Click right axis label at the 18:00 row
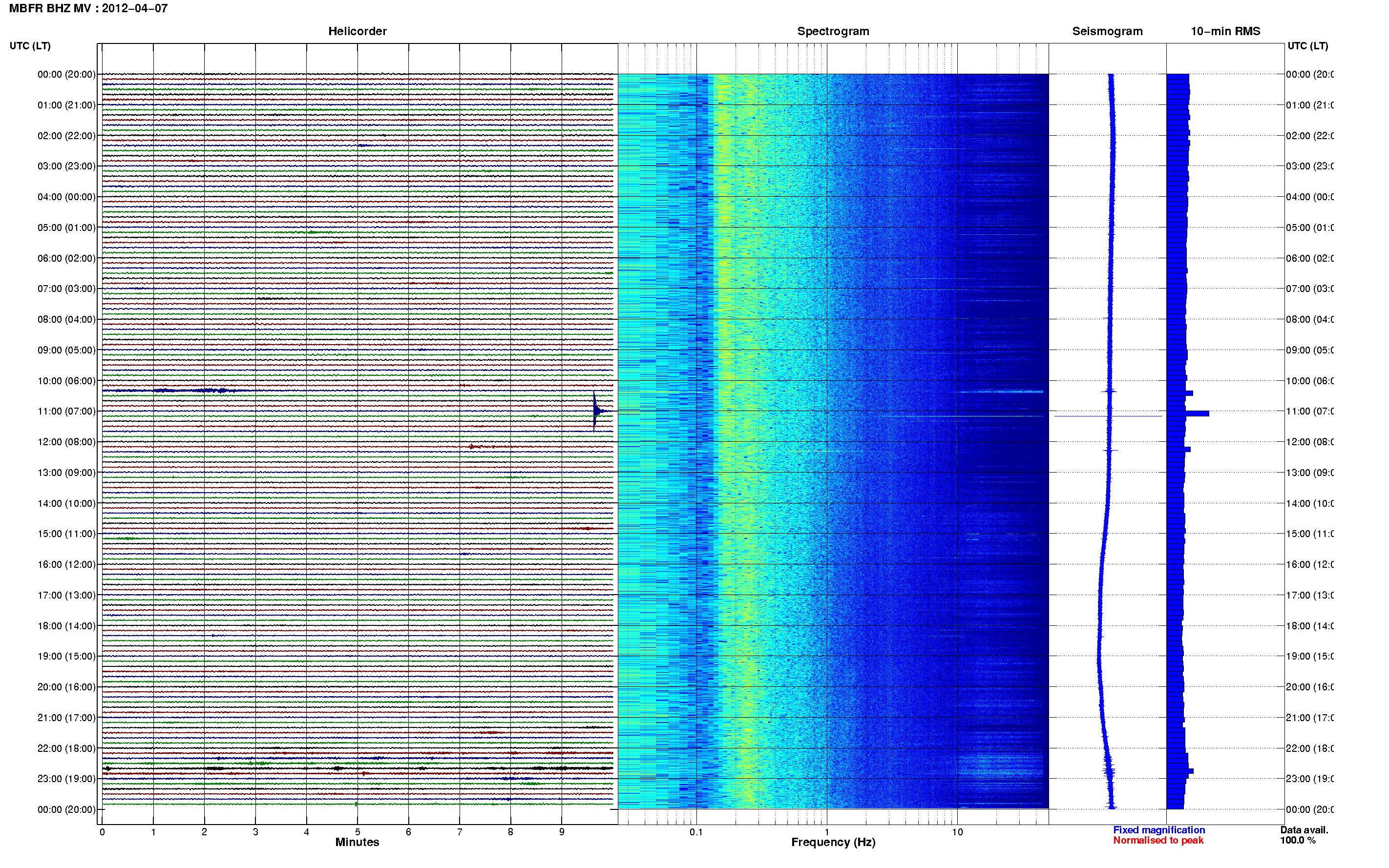The image size is (1389, 868). click(1310, 626)
